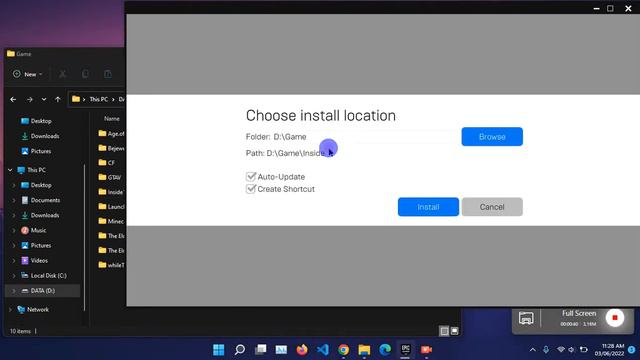Viewport: 640px width, 360px height.
Task: Expand Music under This PC
Action: (14, 231)
